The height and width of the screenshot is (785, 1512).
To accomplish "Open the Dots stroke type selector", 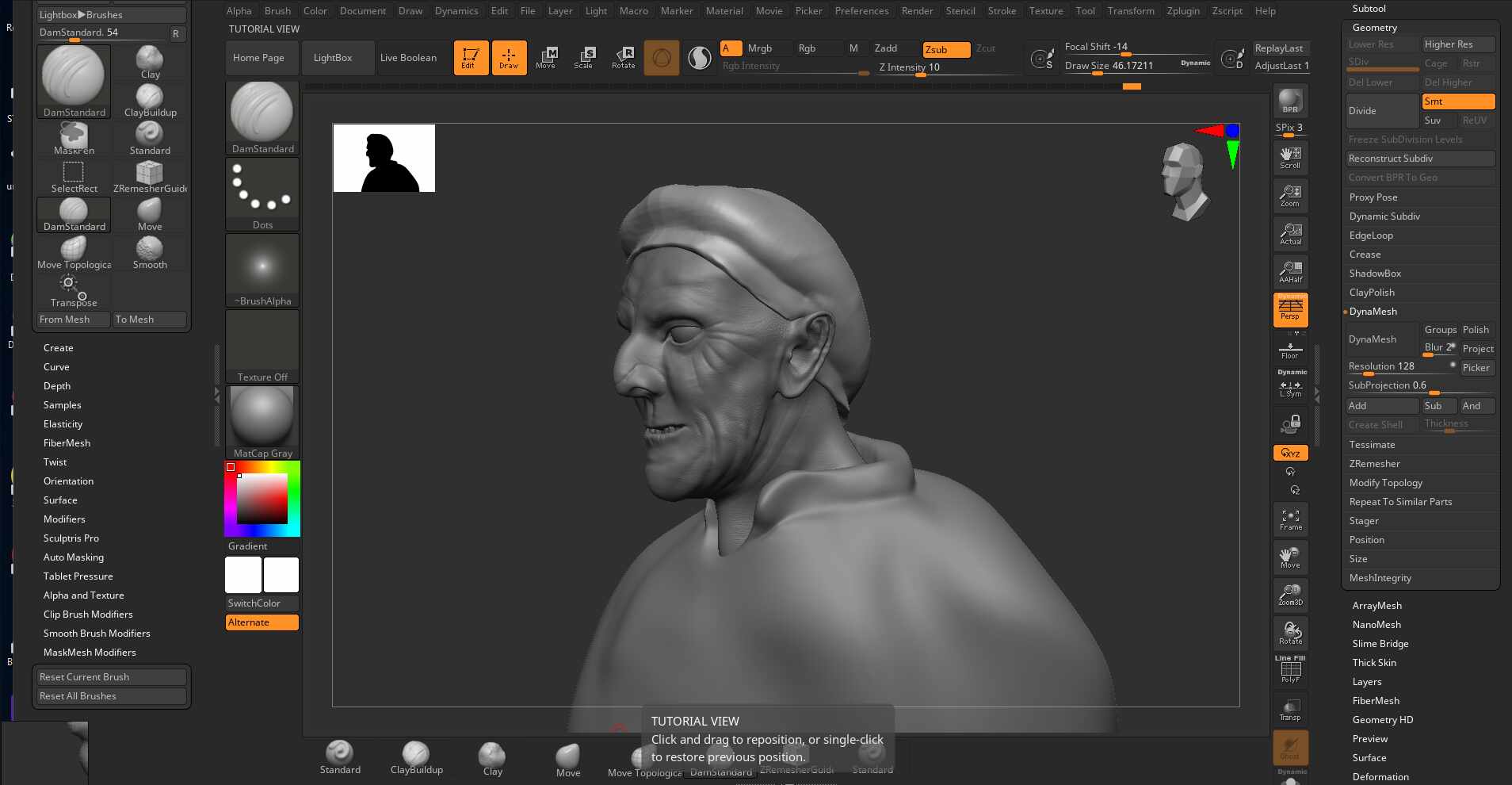I will (x=262, y=194).
